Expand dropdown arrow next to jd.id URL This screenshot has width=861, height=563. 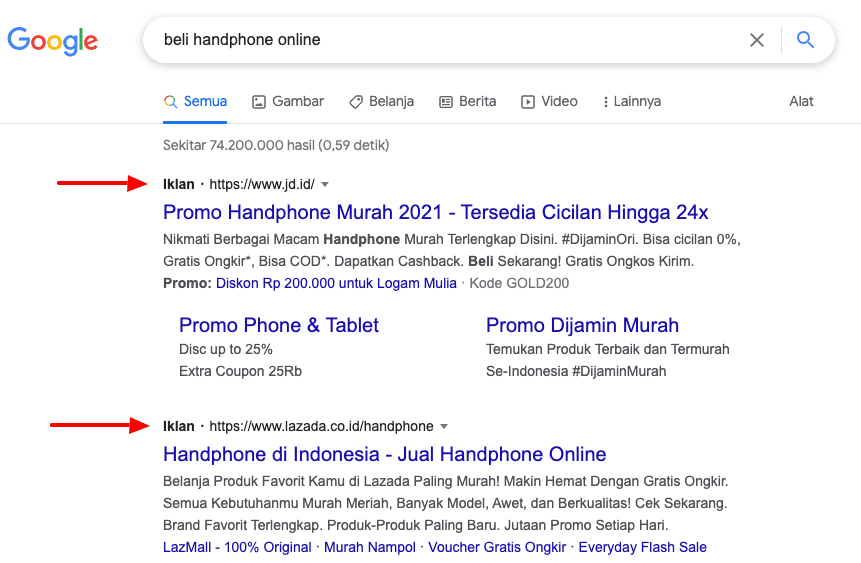tap(325, 185)
